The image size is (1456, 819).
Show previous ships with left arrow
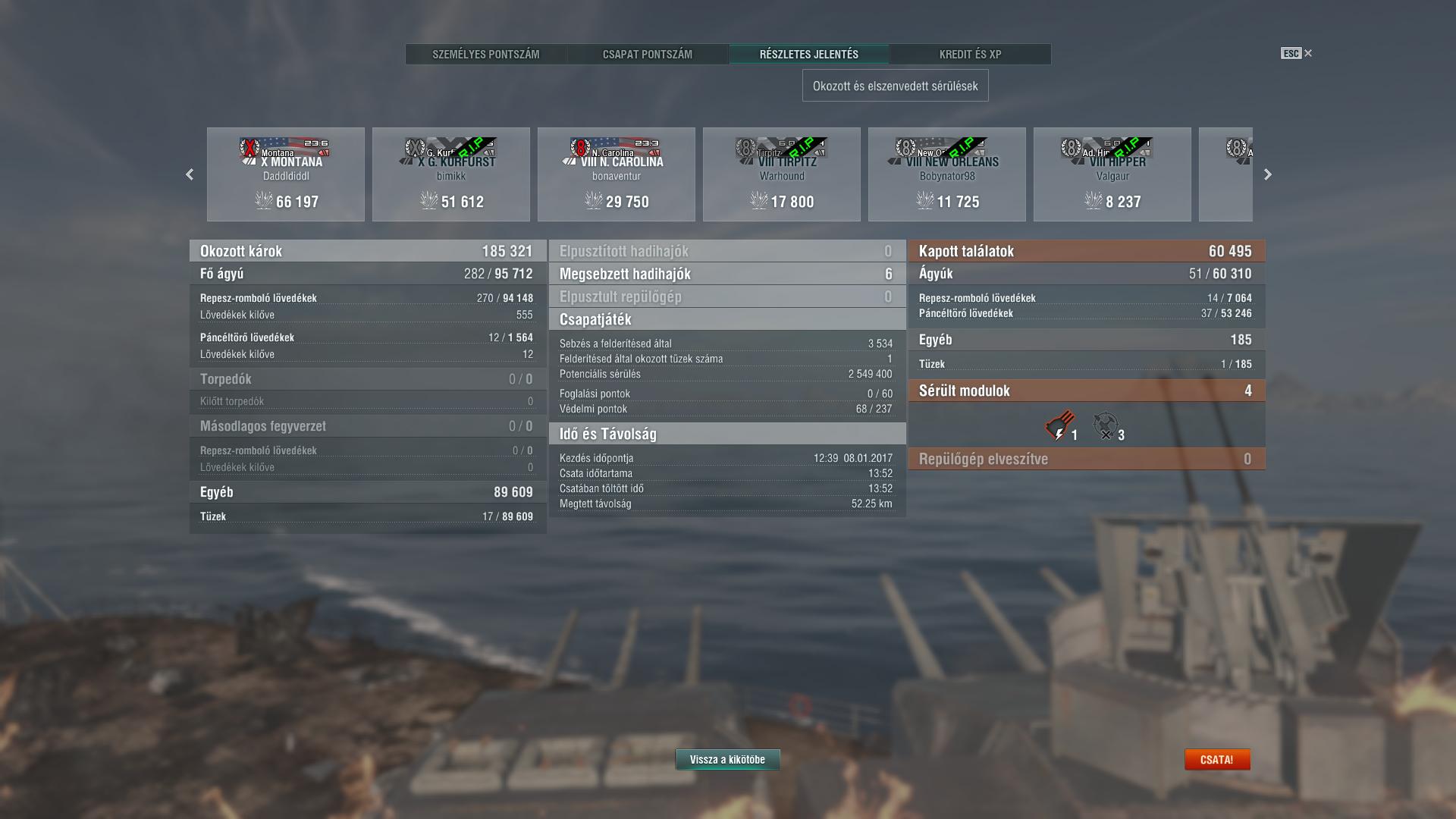point(190,174)
